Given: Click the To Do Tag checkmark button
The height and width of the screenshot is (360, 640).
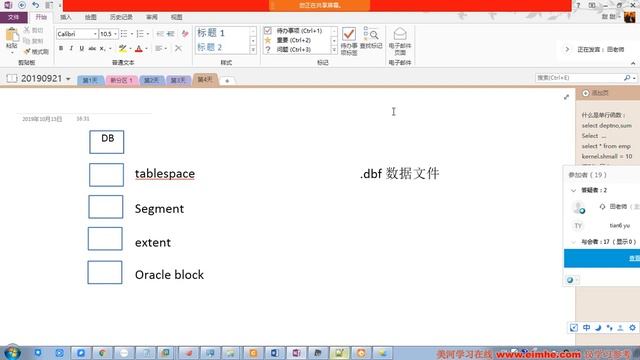Looking at the screenshot, I should coord(349,41).
